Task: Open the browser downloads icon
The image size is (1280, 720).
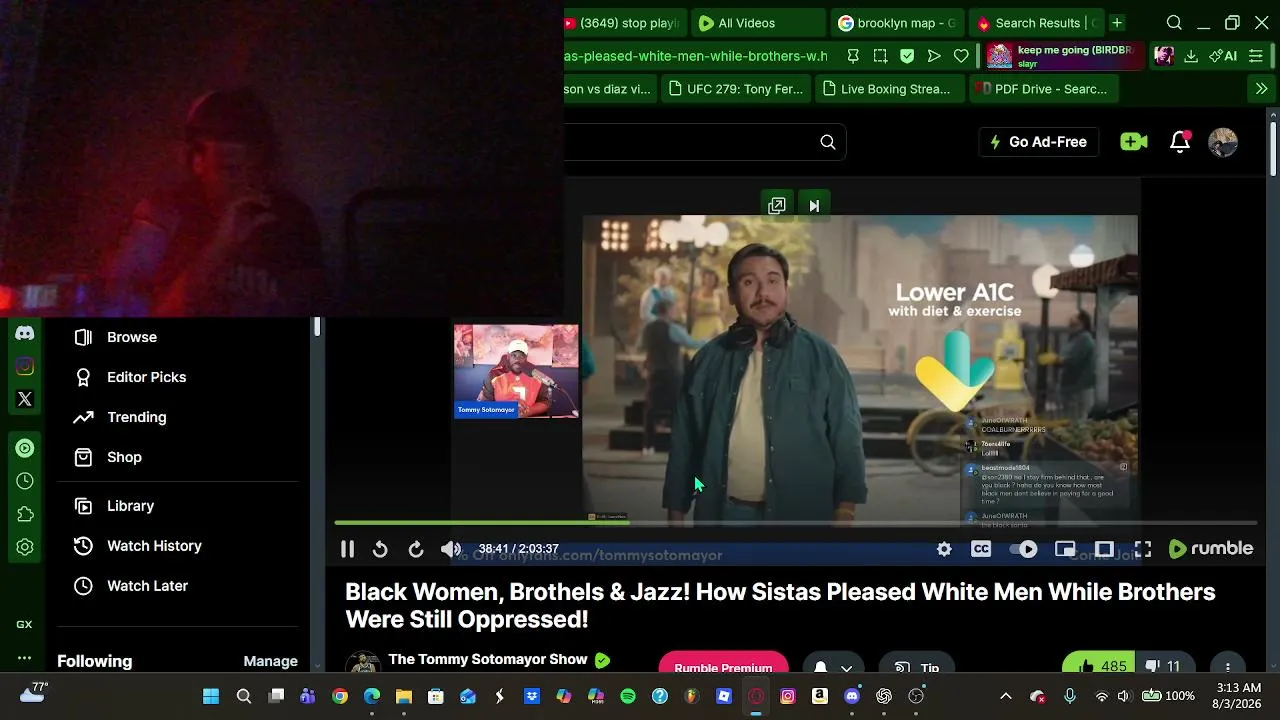Action: (1191, 56)
